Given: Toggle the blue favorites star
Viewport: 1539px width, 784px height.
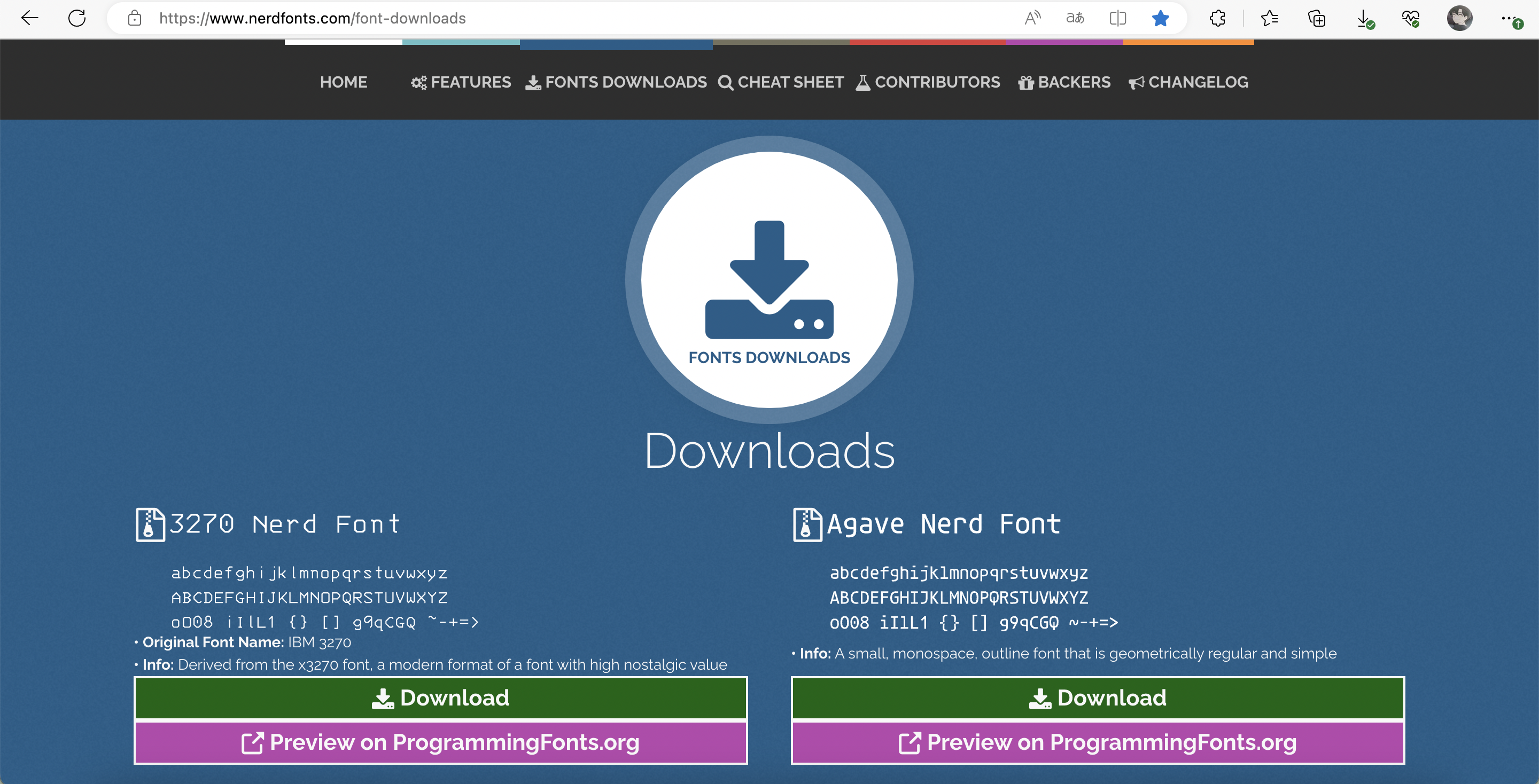Looking at the screenshot, I should click(x=1160, y=18).
